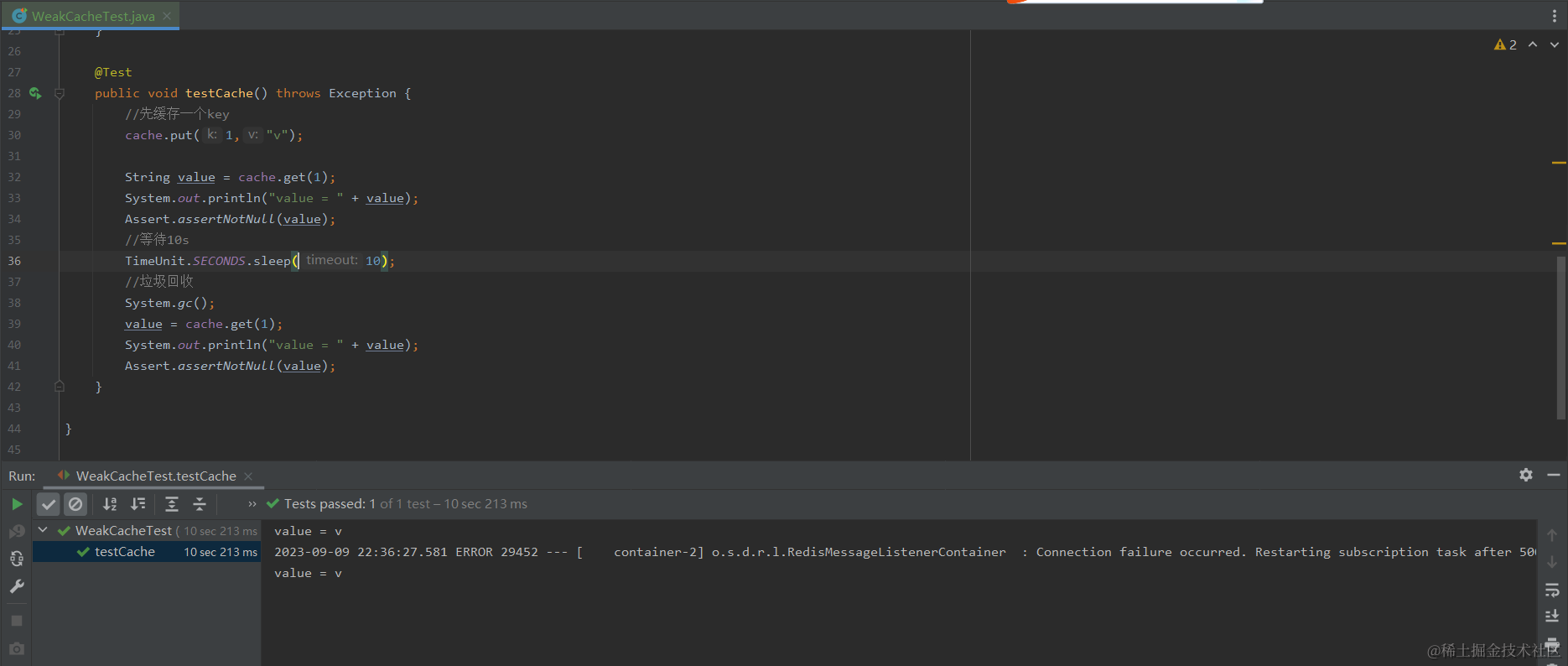Hide the Run tool window

tap(1554, 475)
